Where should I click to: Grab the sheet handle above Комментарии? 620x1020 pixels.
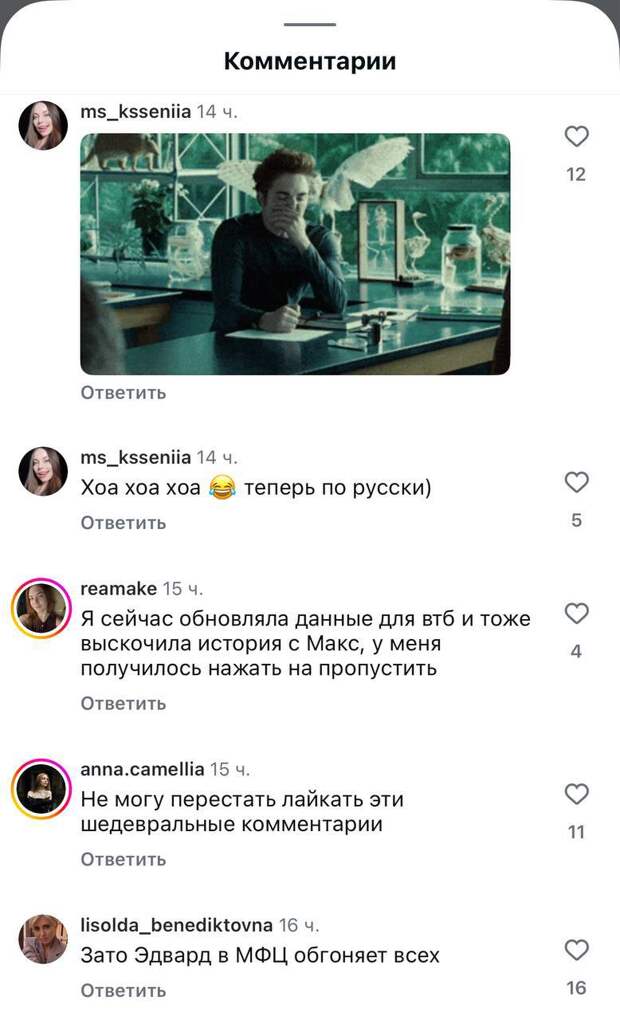click(x=310, y=25)
